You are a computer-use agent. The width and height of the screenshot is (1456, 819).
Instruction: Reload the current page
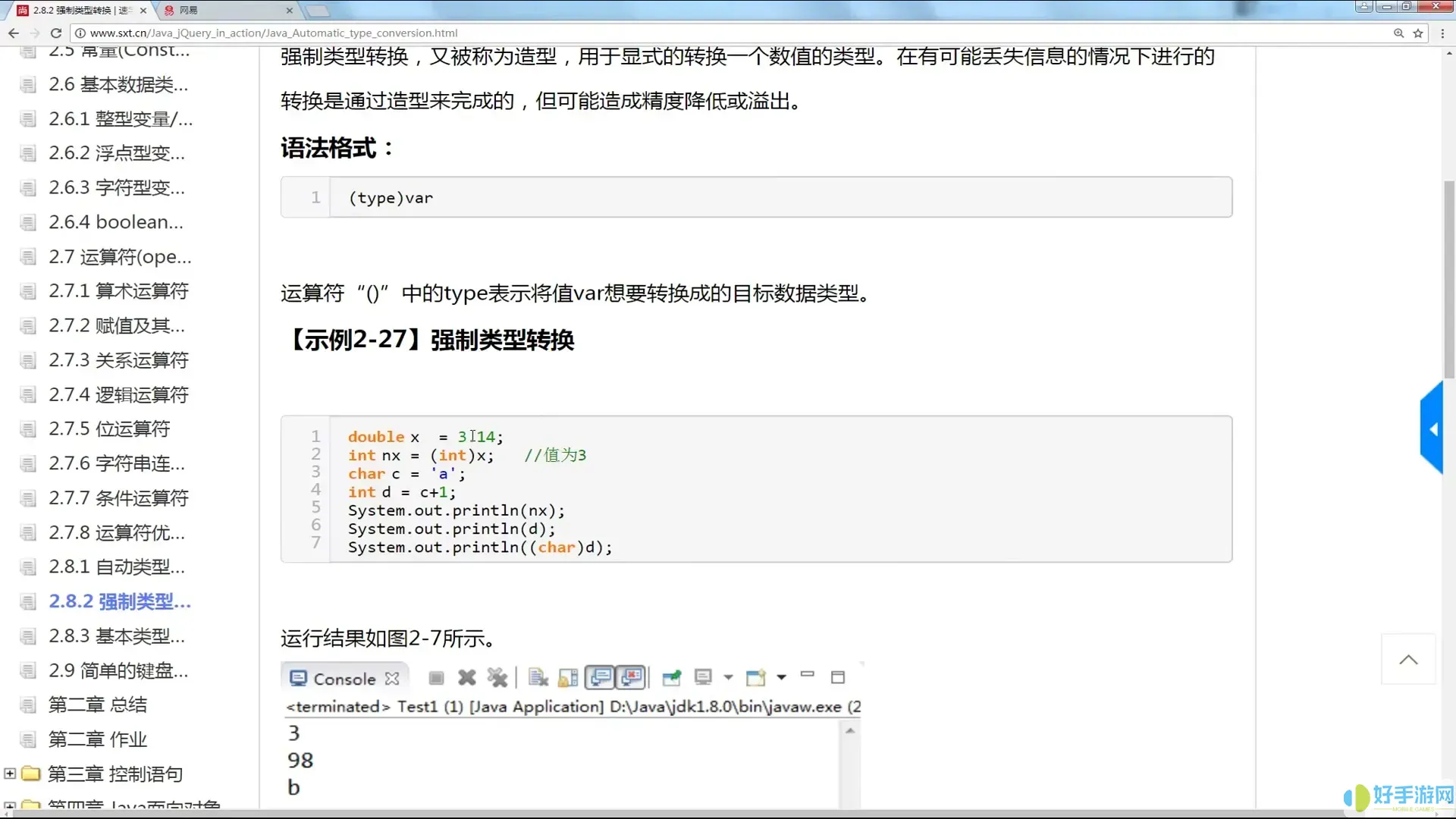tap(55, 33)
